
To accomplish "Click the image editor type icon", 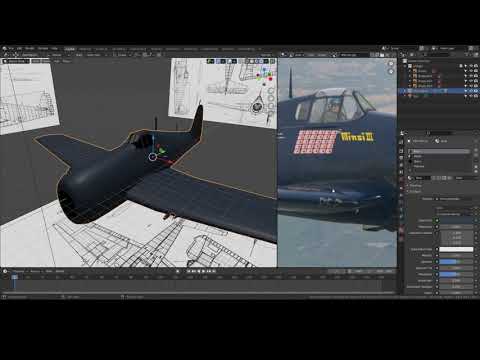I will (x=283, y=54).
